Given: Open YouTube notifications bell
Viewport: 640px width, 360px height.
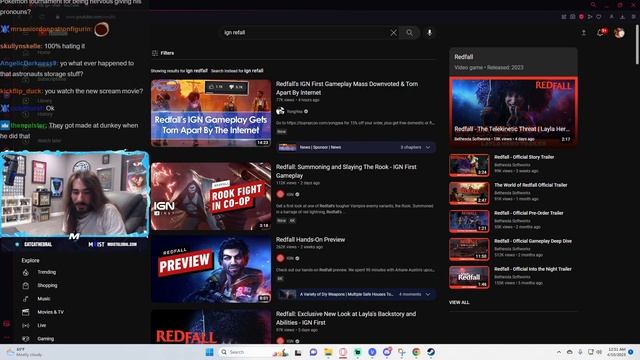Looking at the screenshot, I should (600, 33).
